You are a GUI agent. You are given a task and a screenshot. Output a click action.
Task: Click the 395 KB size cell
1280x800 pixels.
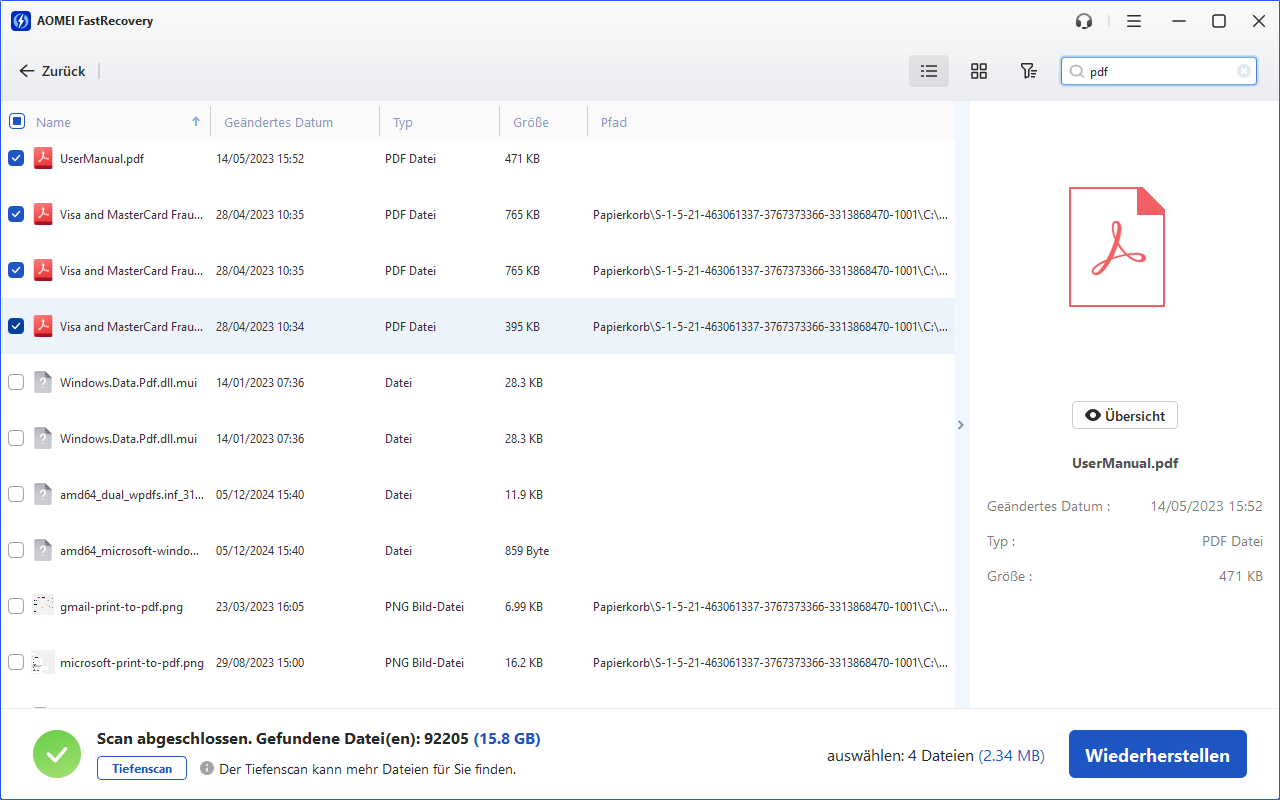click(522, 326)
